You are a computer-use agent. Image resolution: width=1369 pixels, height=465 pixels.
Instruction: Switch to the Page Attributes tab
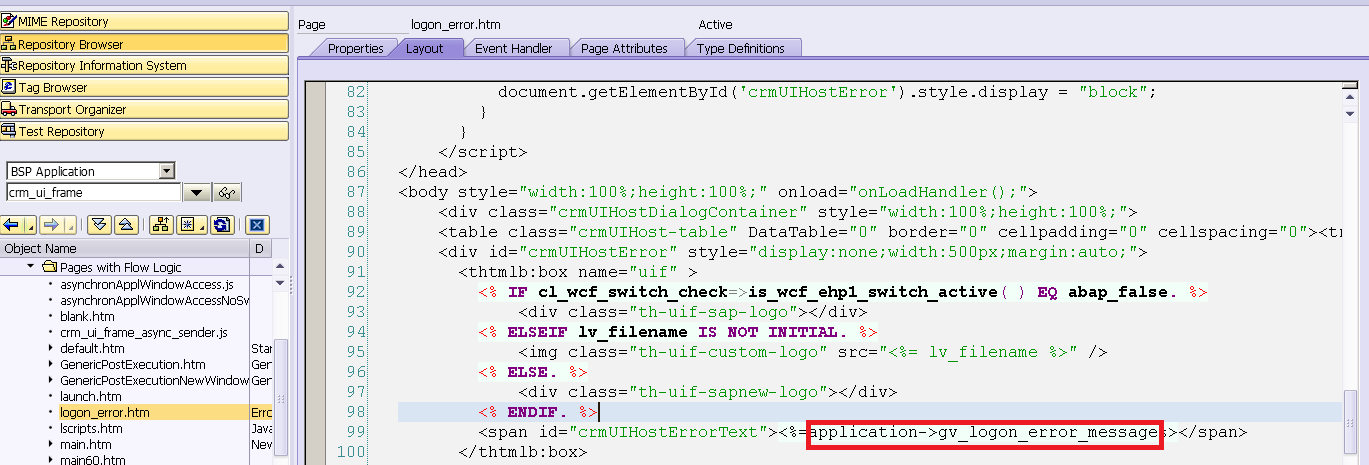tap(624, 48)
